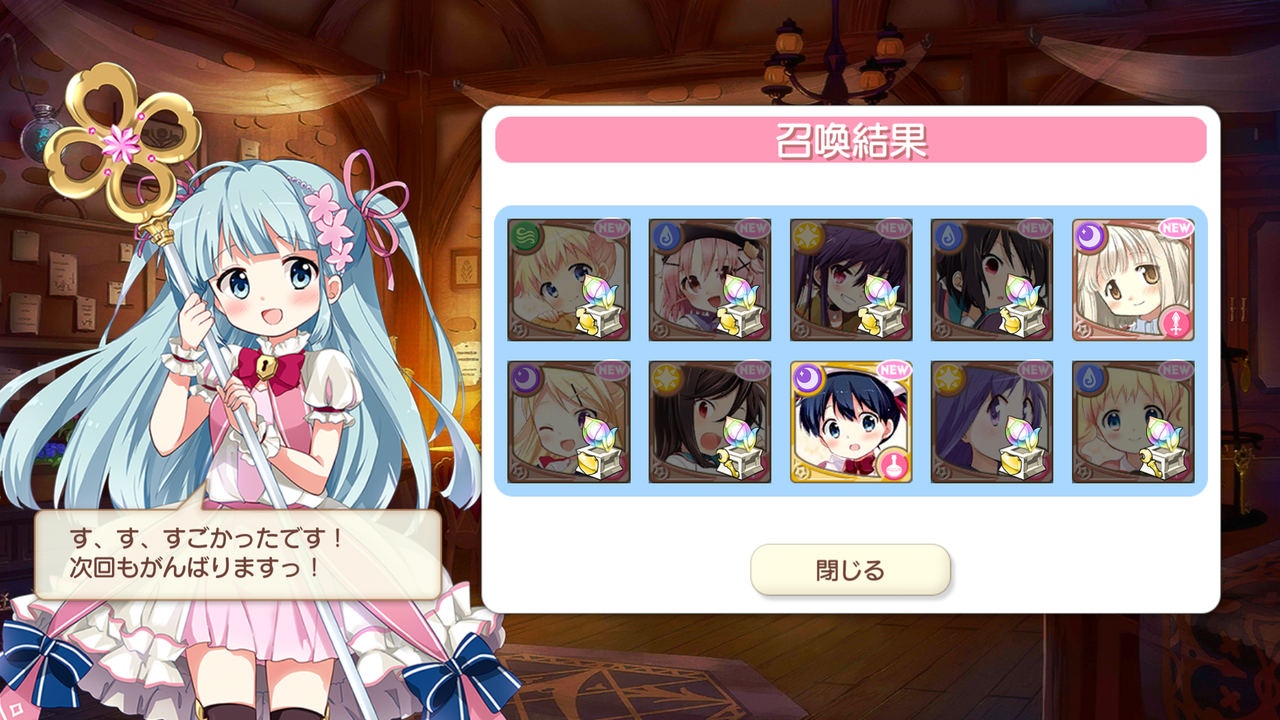Select the last card in the bottom row

[x=1133, y=422]
